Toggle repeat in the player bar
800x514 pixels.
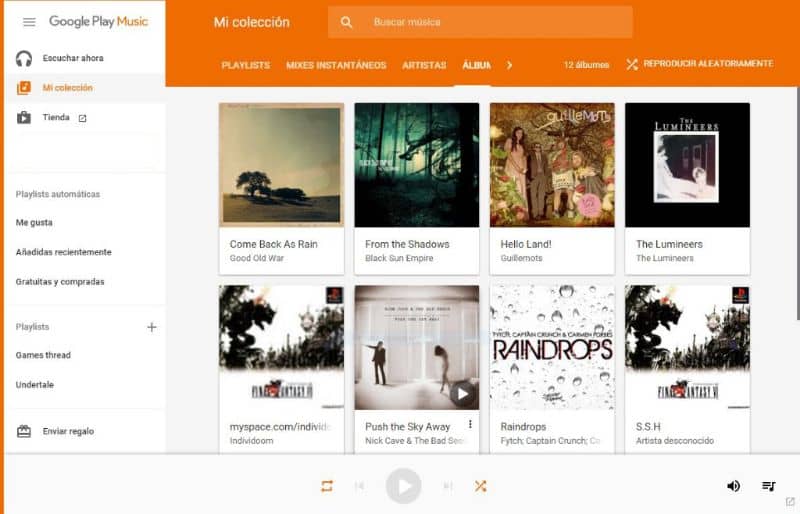click(327, 486)
